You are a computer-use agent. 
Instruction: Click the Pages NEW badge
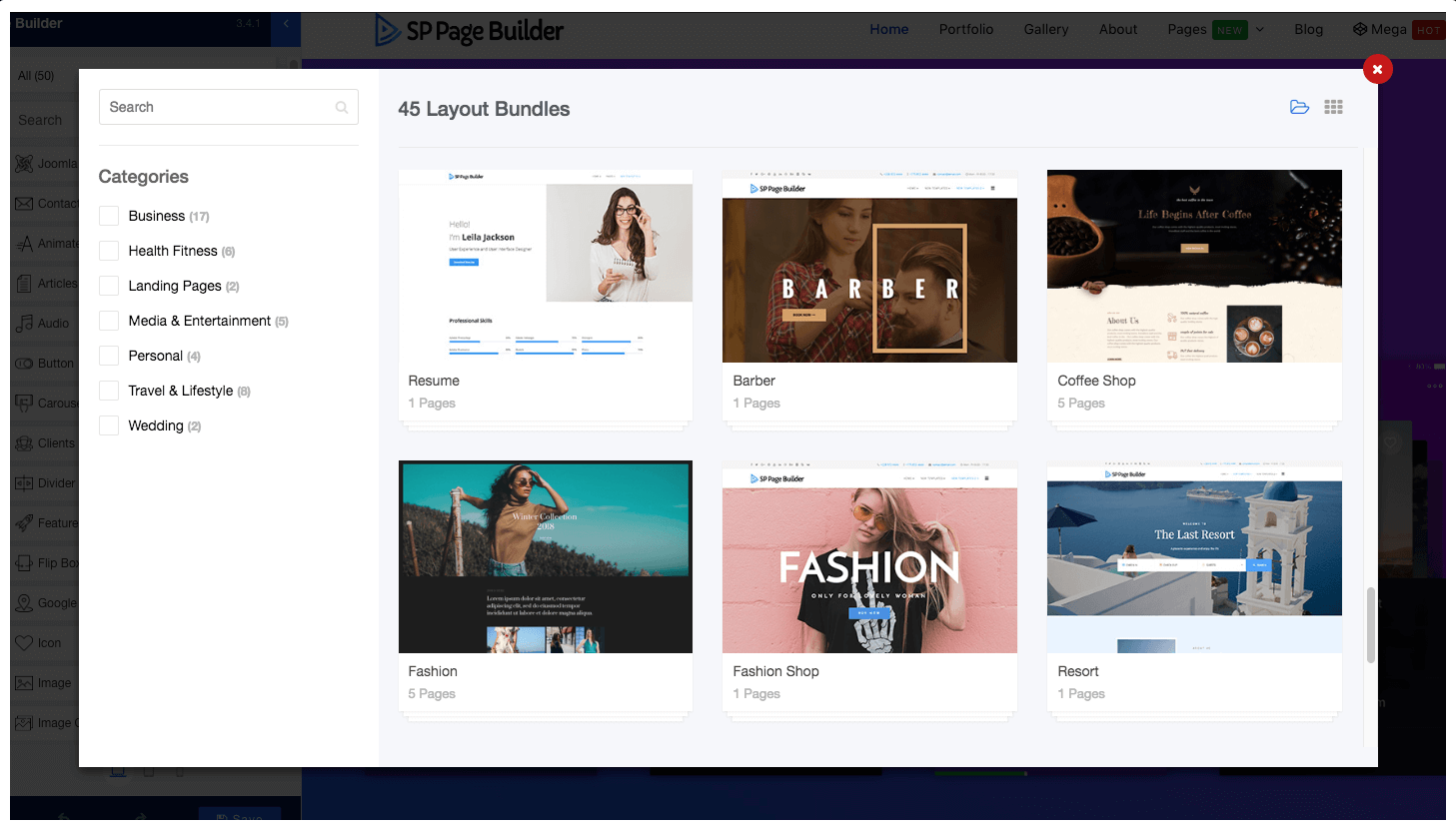click(1230, 30)
